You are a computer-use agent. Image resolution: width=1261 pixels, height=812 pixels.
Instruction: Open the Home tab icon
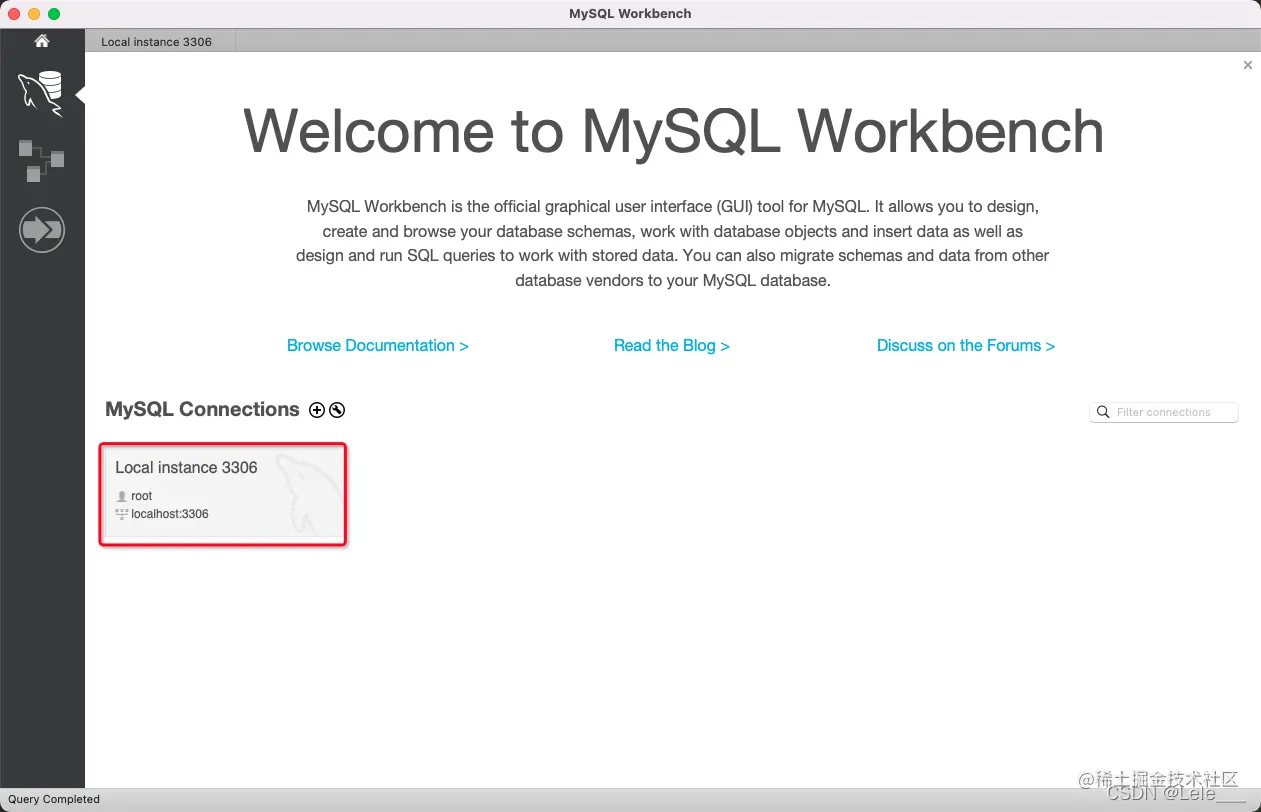tap(41, 41)
